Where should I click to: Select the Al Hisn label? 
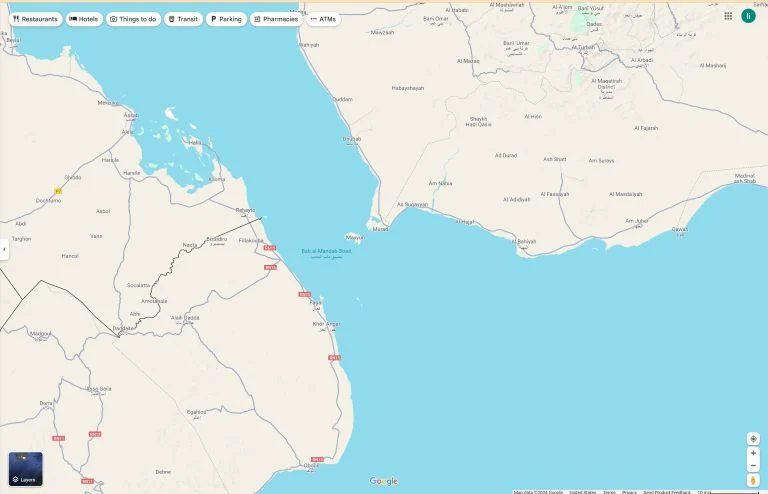coord(533,117)
